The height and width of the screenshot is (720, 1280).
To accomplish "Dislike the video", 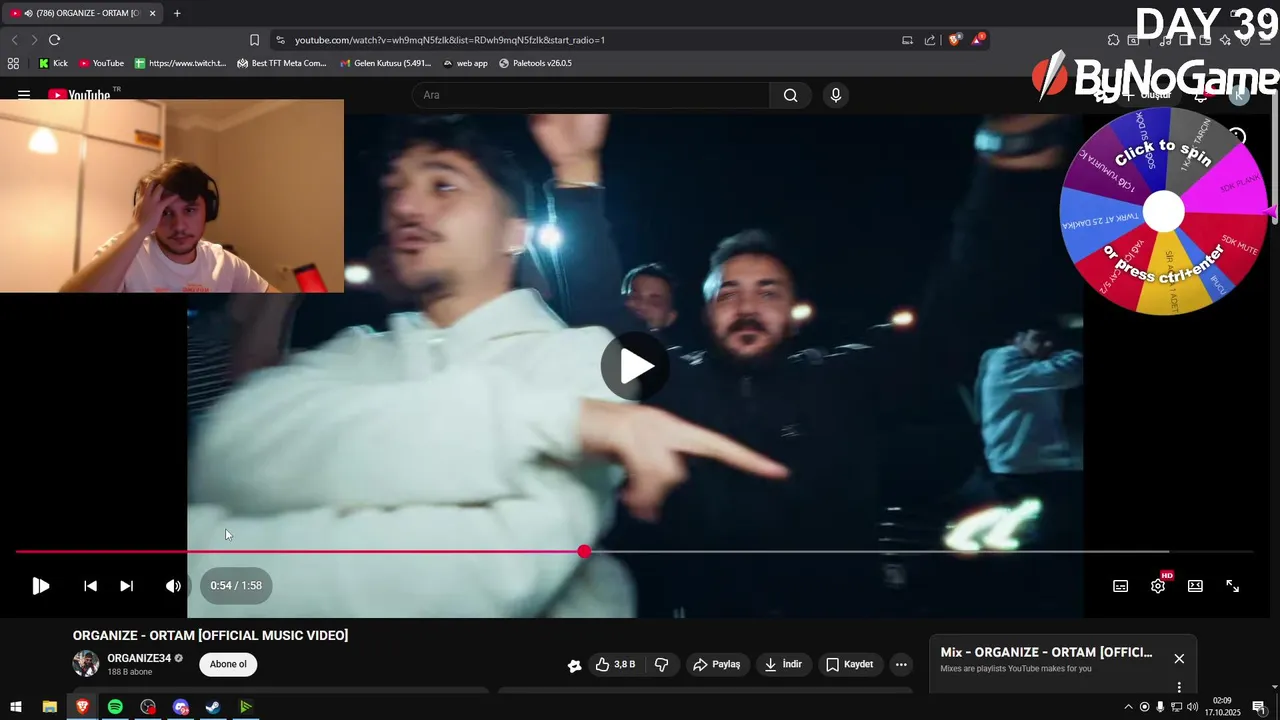I will click(x=661, y=664).
